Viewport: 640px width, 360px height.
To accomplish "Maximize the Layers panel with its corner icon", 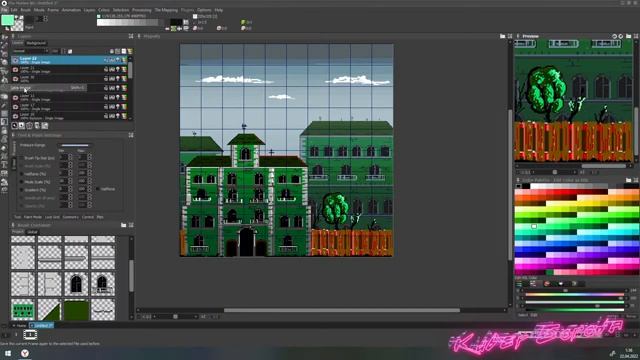I will pyautogui.click(x=131, y=36).
